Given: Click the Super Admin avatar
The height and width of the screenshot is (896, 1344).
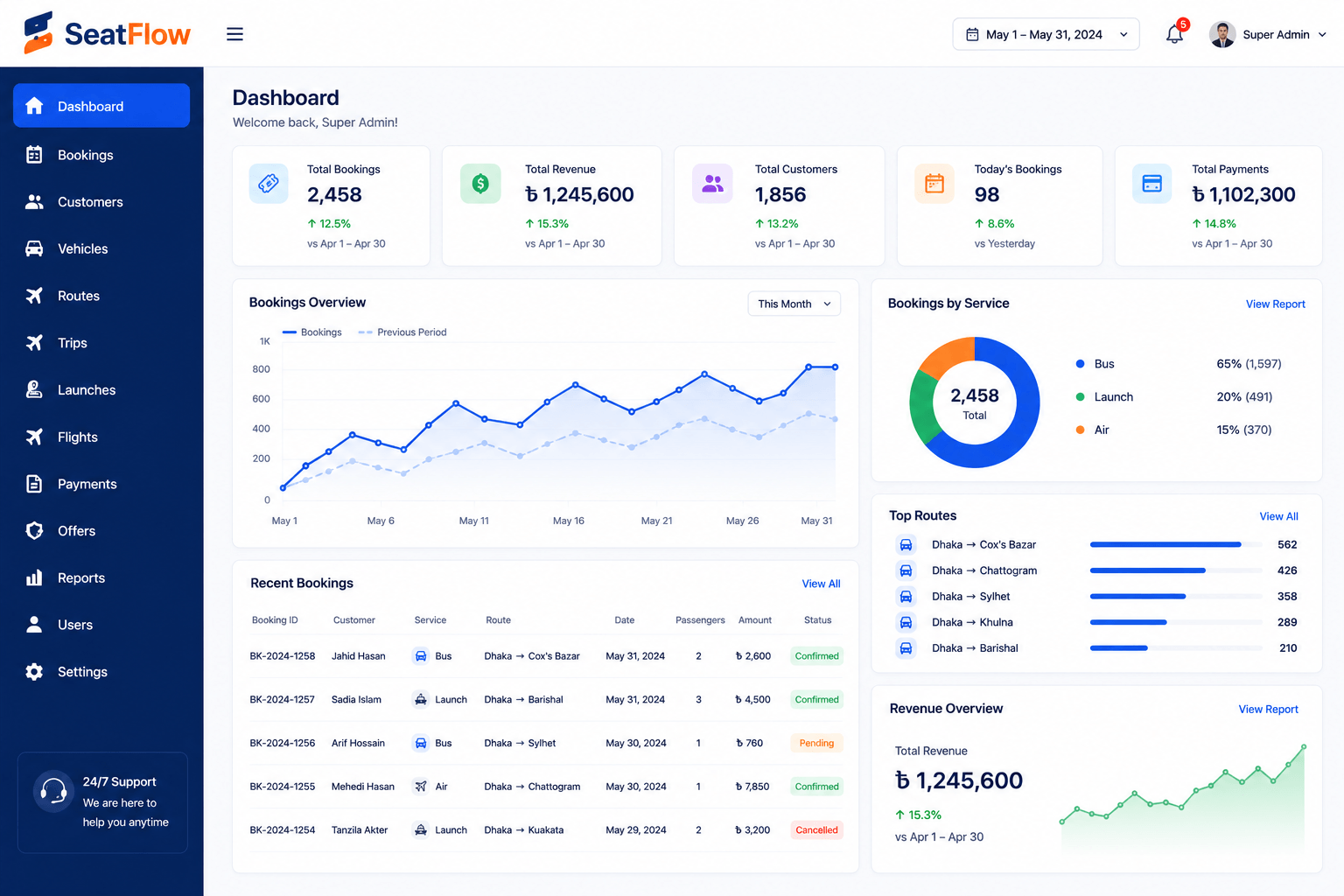Looking at the screenshot, I should coord(1222,34).
